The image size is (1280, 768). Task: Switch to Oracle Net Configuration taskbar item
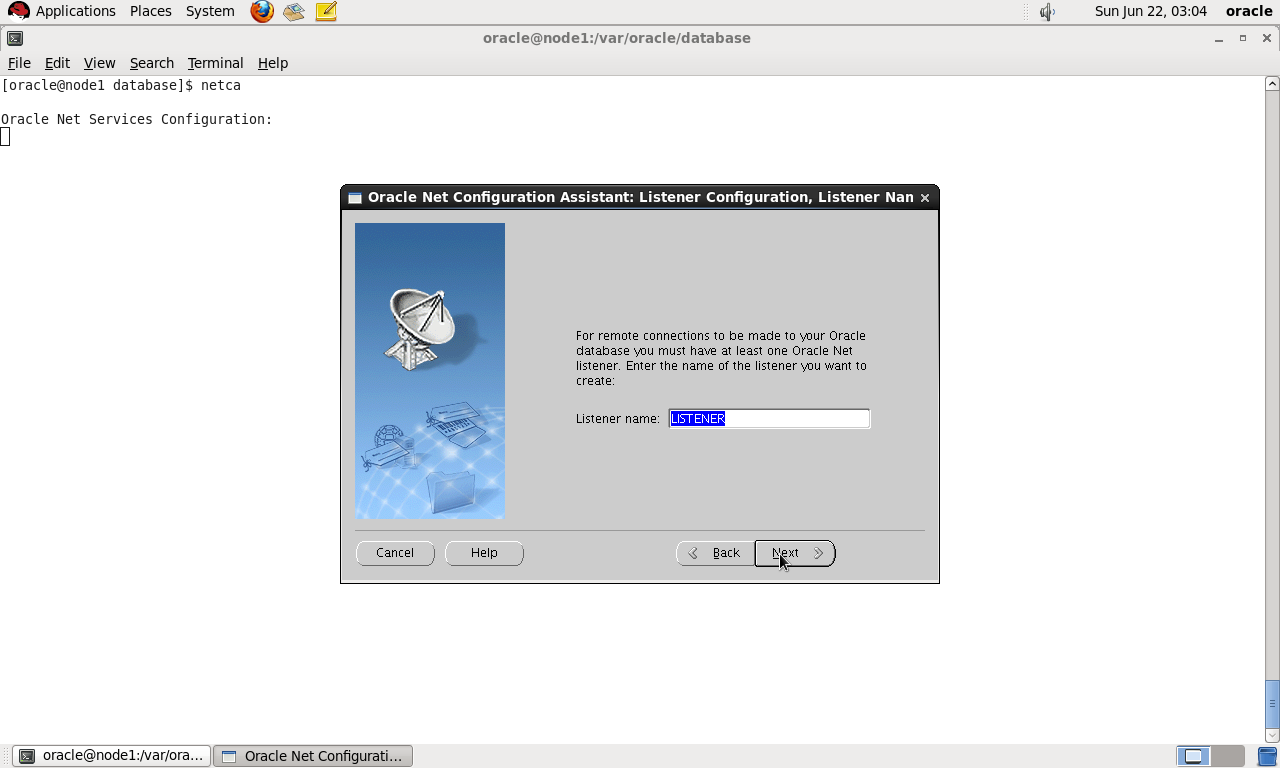(x=313, y=756)
